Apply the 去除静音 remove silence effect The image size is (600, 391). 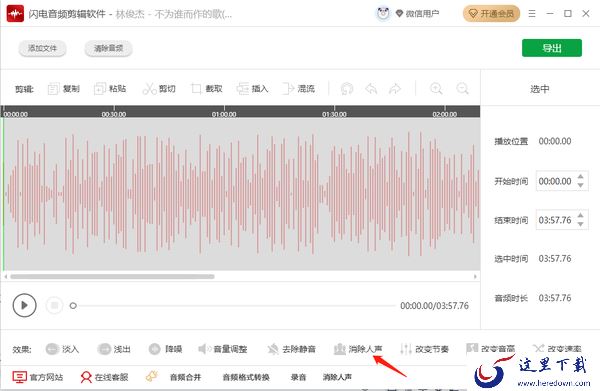pos(292,349)
